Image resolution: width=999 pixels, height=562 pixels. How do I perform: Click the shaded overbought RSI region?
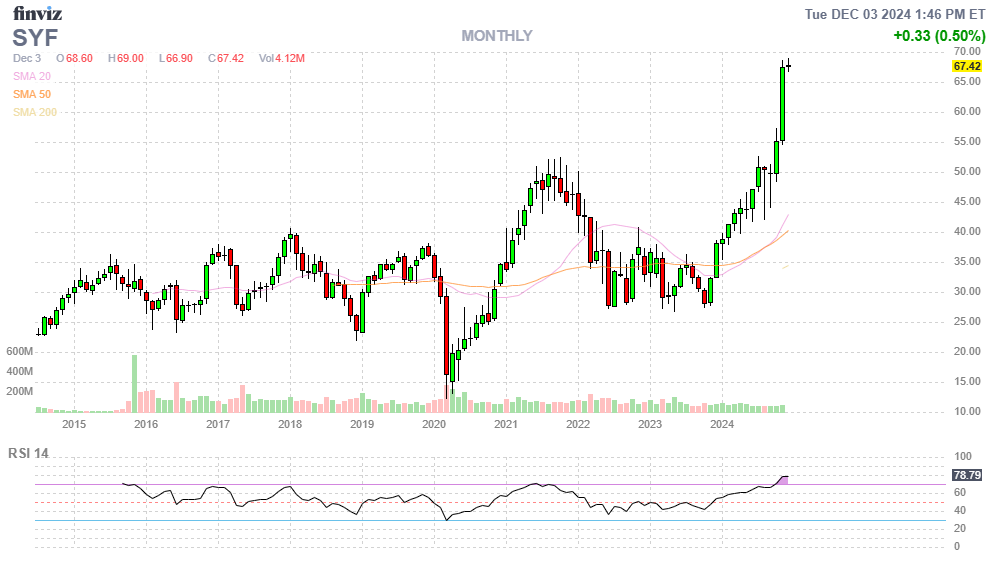784,481
